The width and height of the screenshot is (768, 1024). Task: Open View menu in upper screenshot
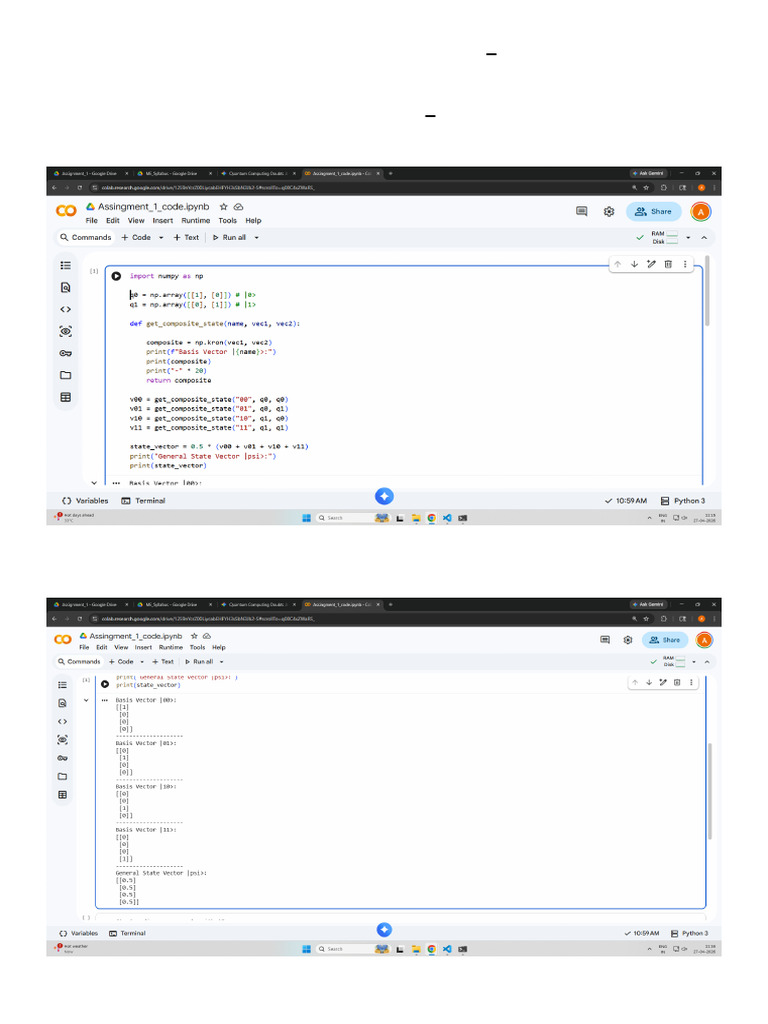point(136,221)
